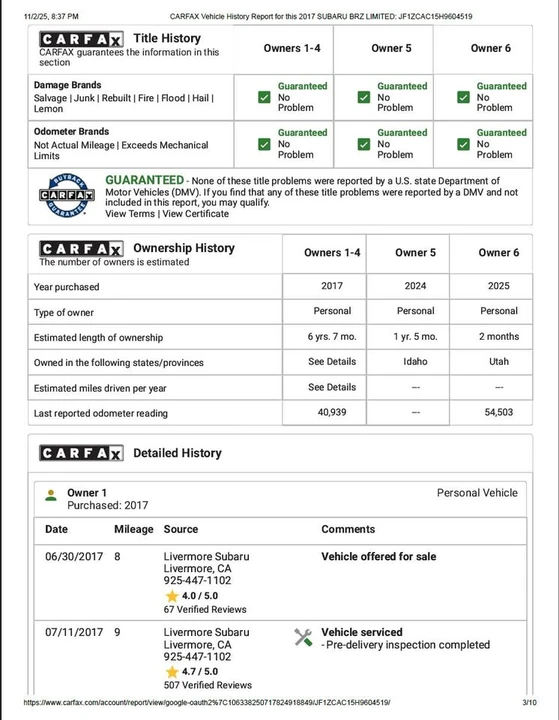This screenshot has height=720, width=559.
Task: Click Odometer Brands checkmark for Owners 1-4
Action: coord(264,144)
